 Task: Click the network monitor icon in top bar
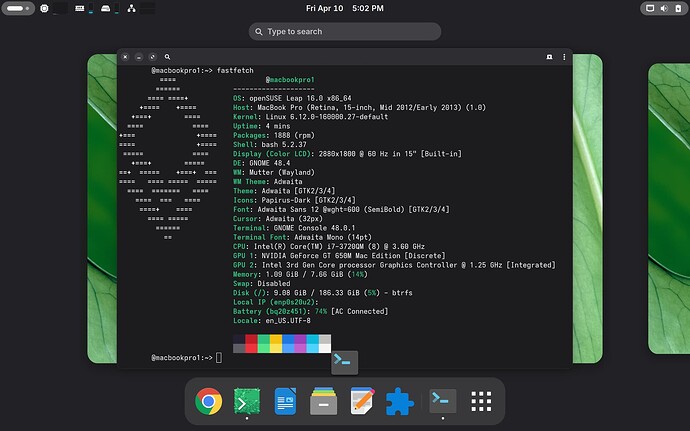pos(131,8)
